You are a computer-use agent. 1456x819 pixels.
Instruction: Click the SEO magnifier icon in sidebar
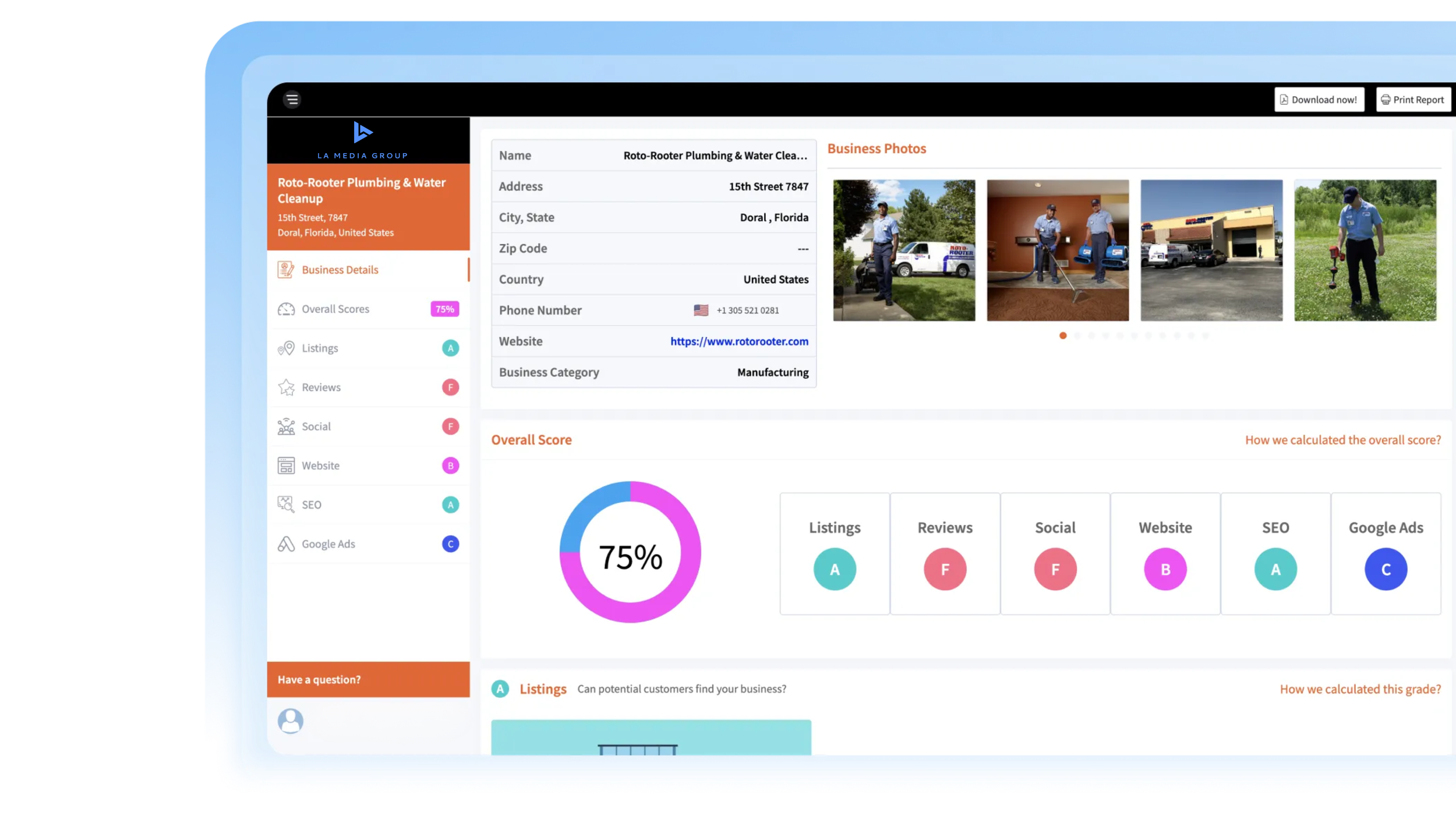tap(286, 504)
